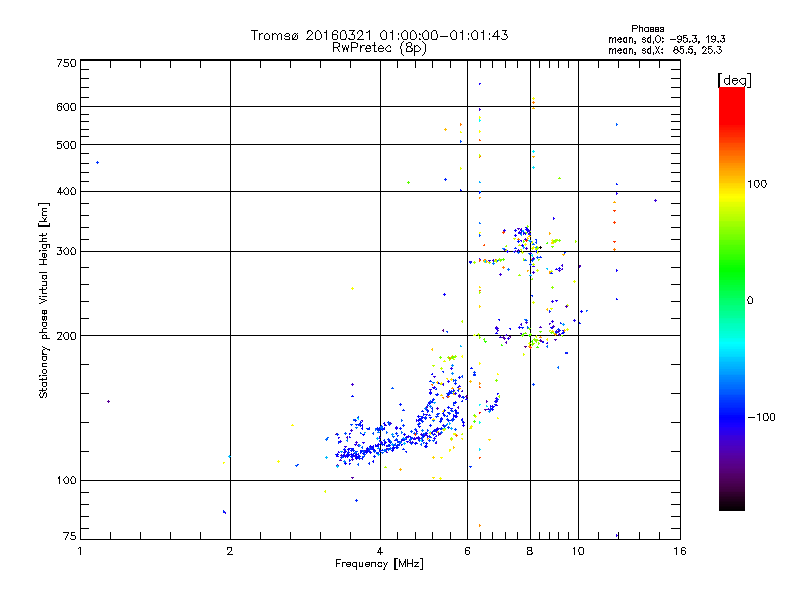This screenshot has height=600, width=800.
Task: Click the x-axis tick label '1'
Action: point(80,551)
